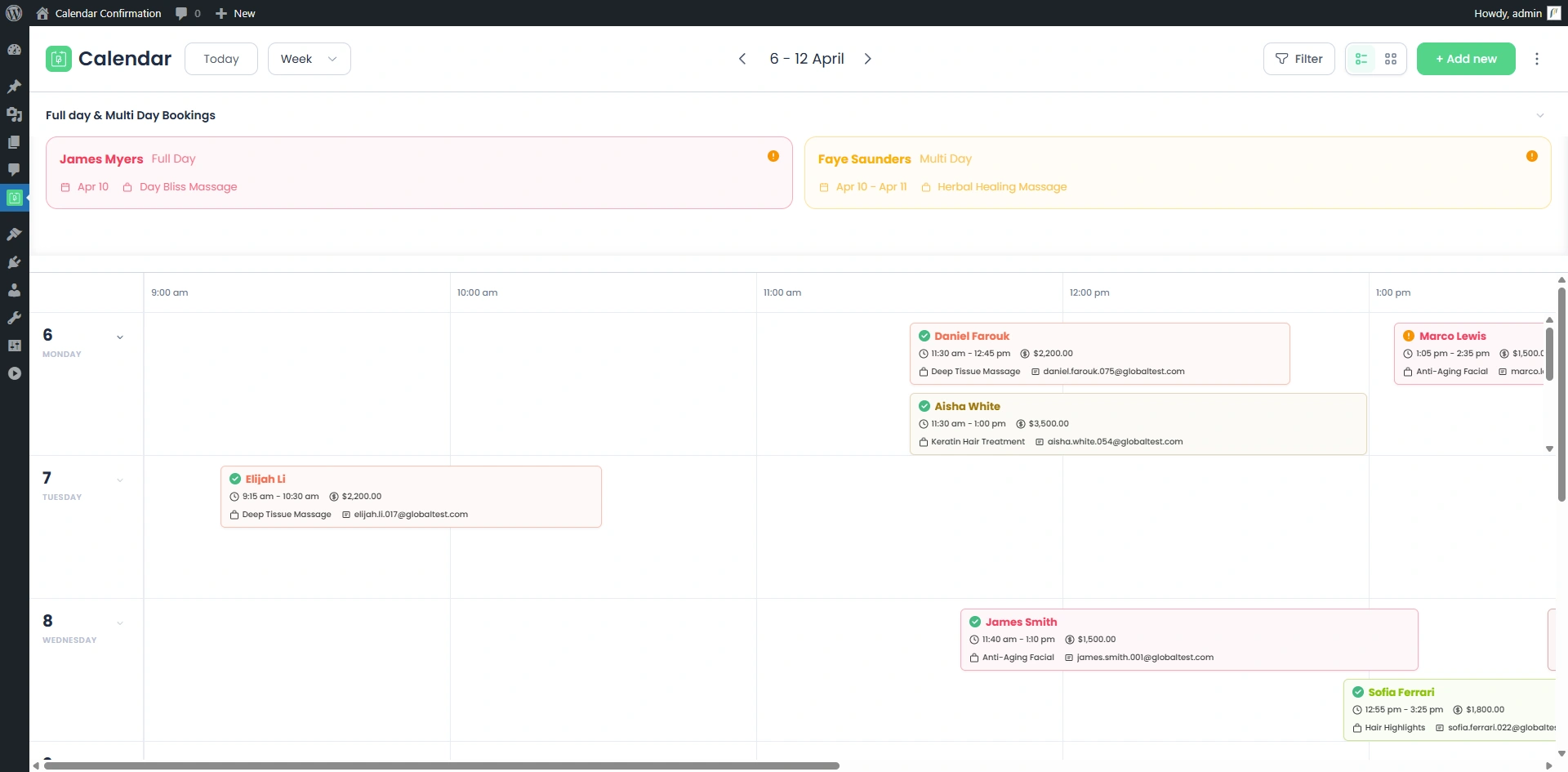Click the Dashboard icon in sidebar
This screenshot has width=1568, height=772.
14,50
